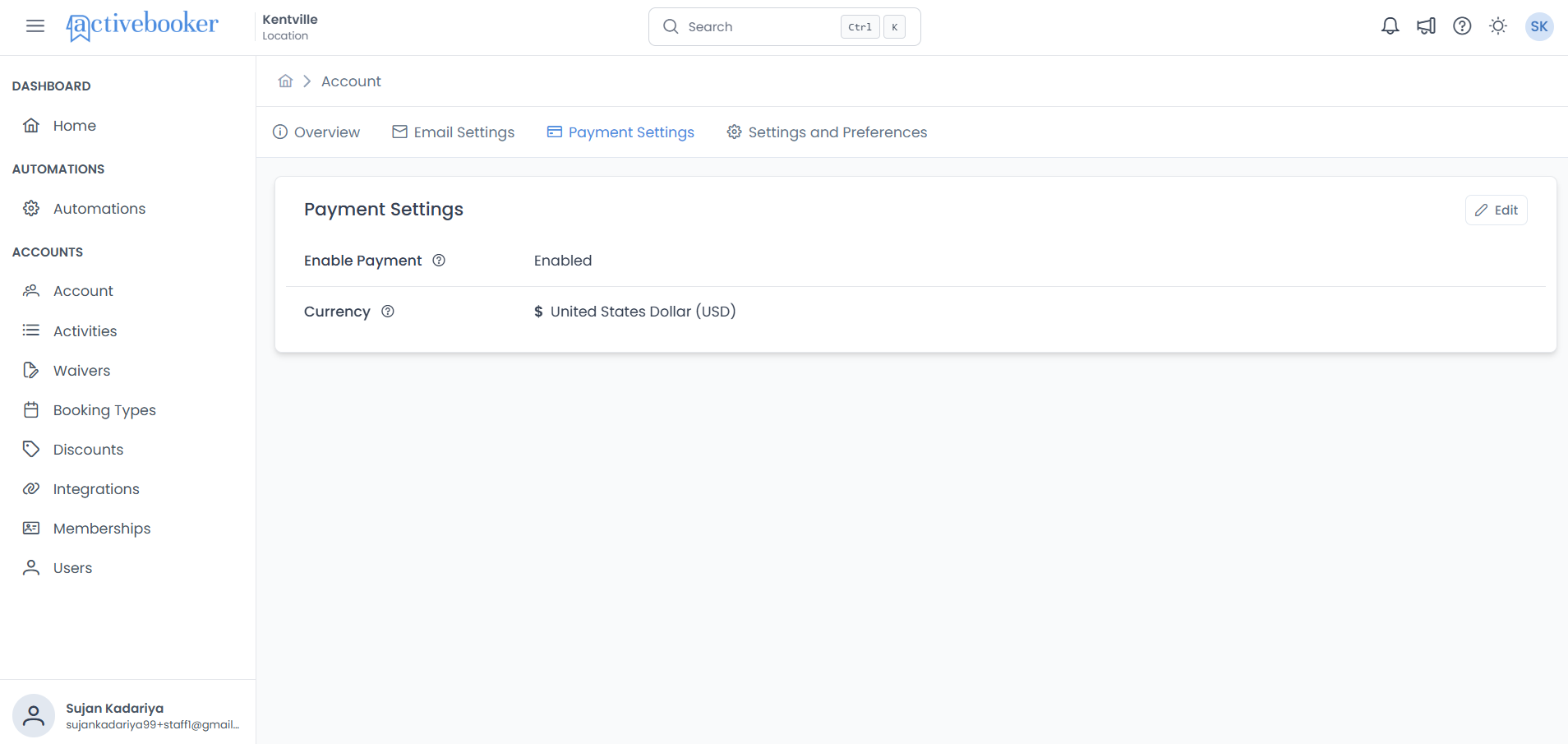Click the Email Settings envelope icon

click(x=400, y=132)
